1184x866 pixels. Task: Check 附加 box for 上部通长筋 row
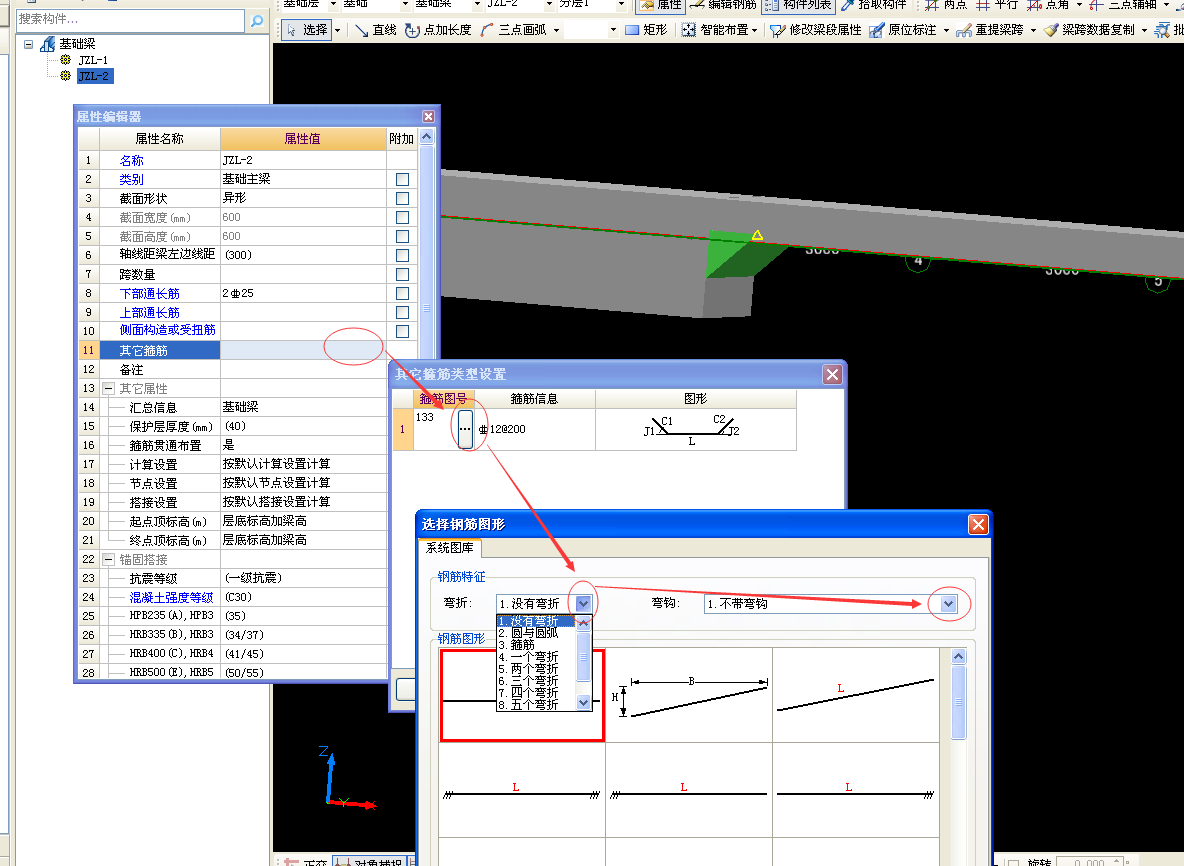click(x=402, y=313)
